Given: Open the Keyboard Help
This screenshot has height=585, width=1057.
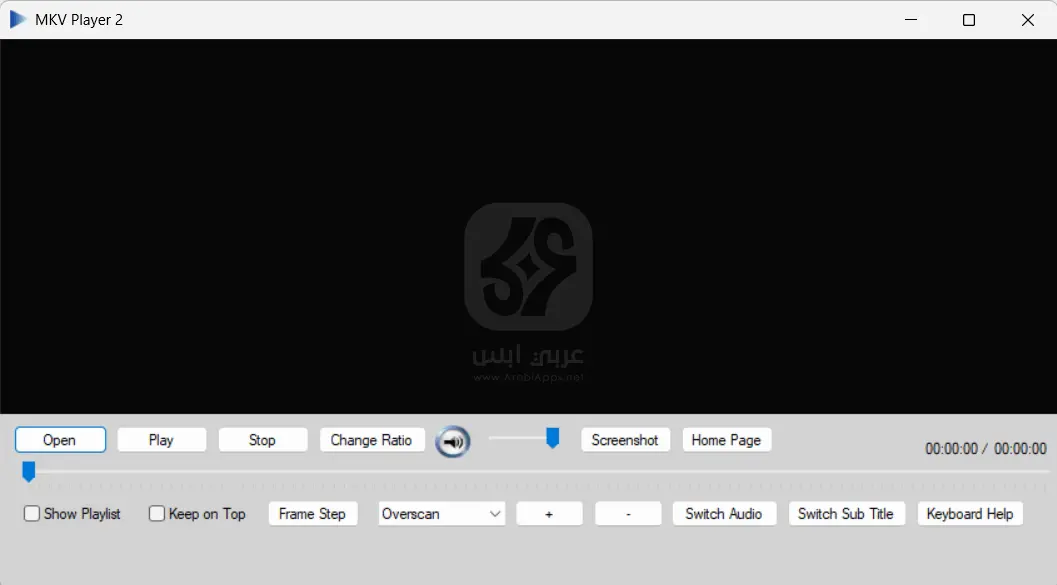Looking at the screenshot, I should pos(969,513).
